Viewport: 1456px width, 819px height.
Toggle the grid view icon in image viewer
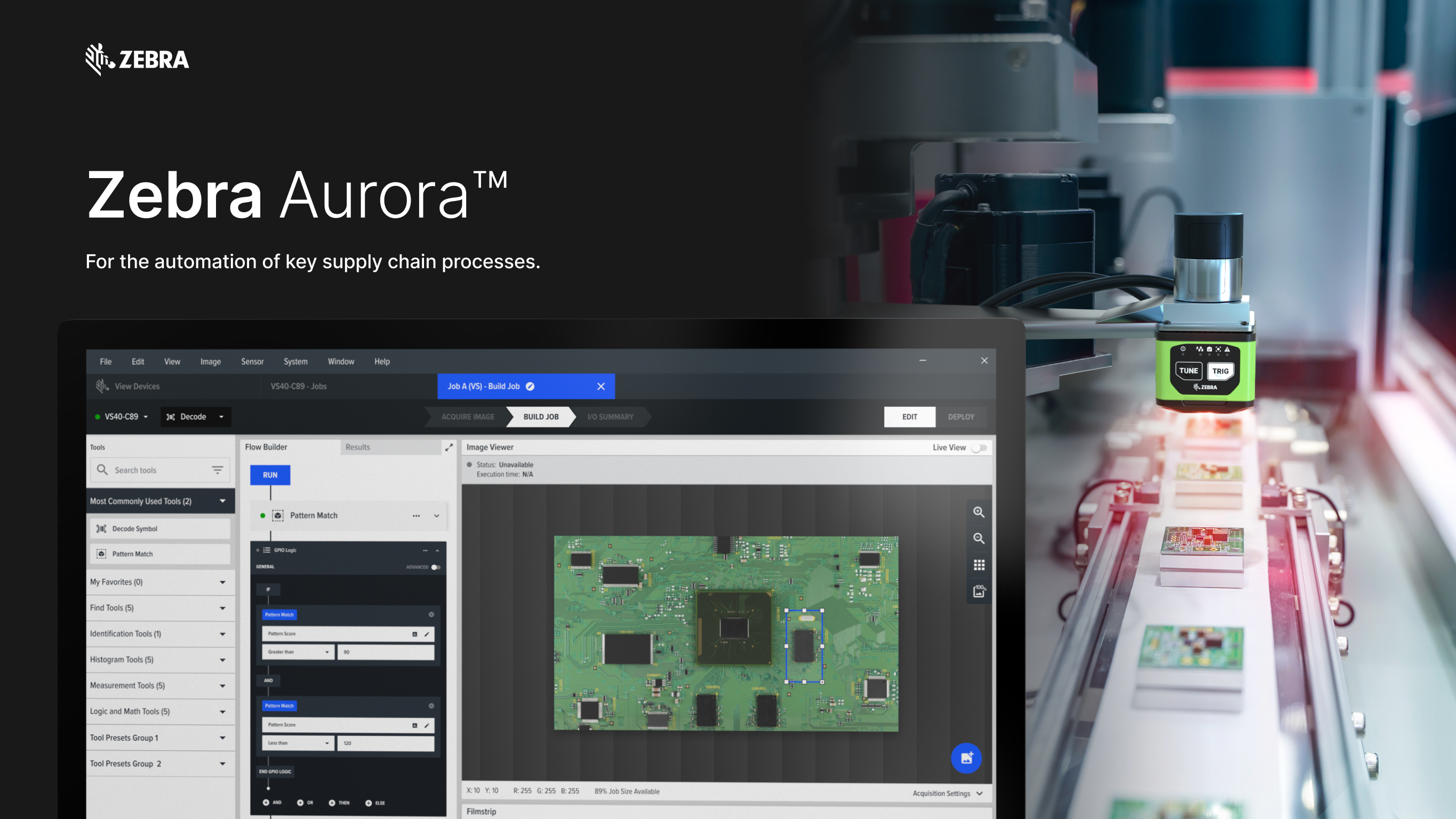(979, 565)
